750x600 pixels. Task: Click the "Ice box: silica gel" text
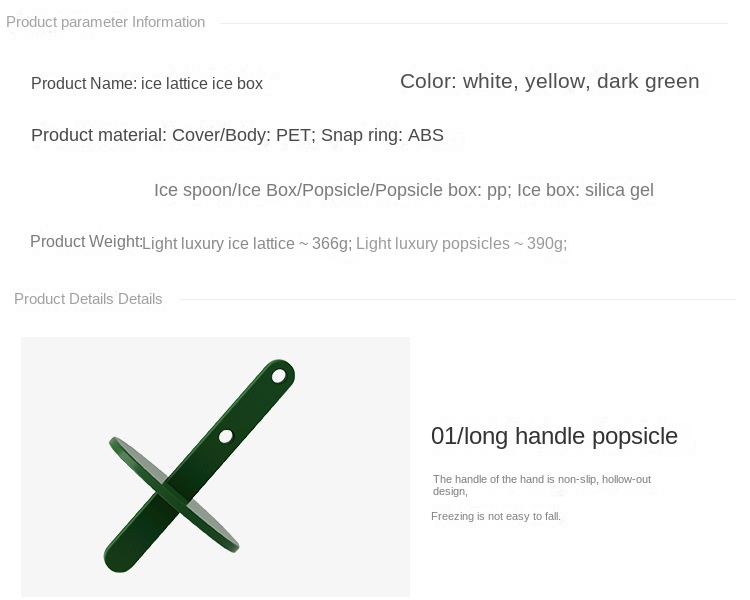click(585, 190)
